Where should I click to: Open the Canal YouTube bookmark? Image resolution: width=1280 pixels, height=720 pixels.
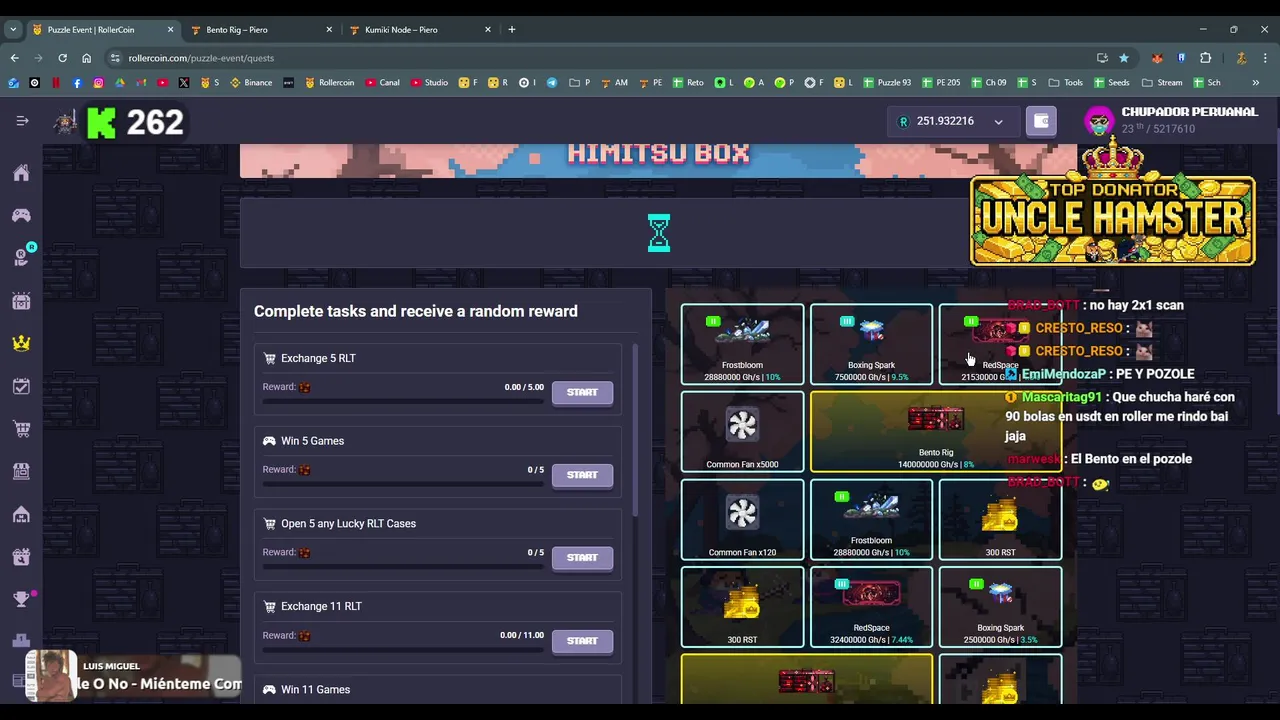[x=383, y=83]
